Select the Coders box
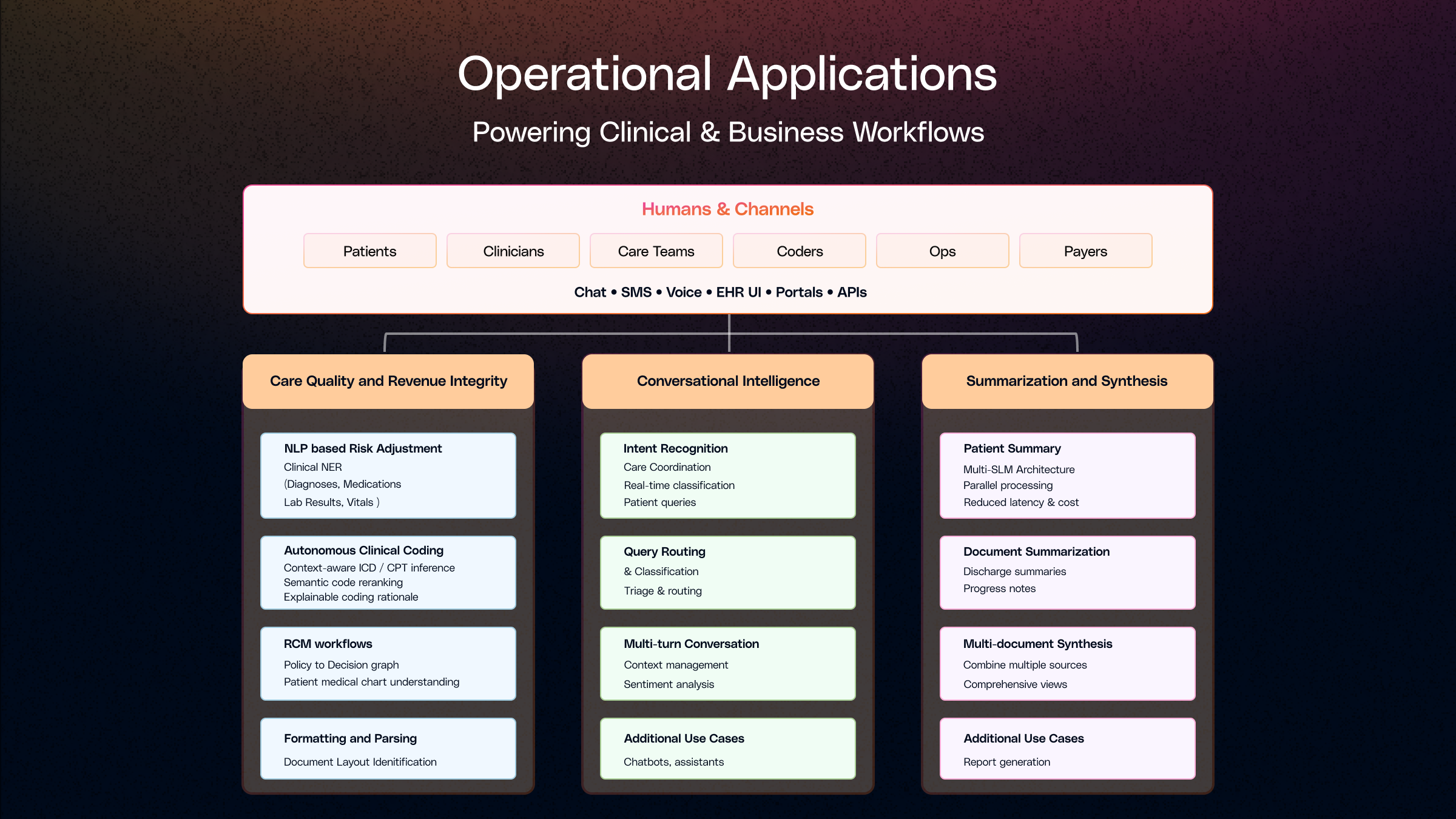 coord(799,251)
